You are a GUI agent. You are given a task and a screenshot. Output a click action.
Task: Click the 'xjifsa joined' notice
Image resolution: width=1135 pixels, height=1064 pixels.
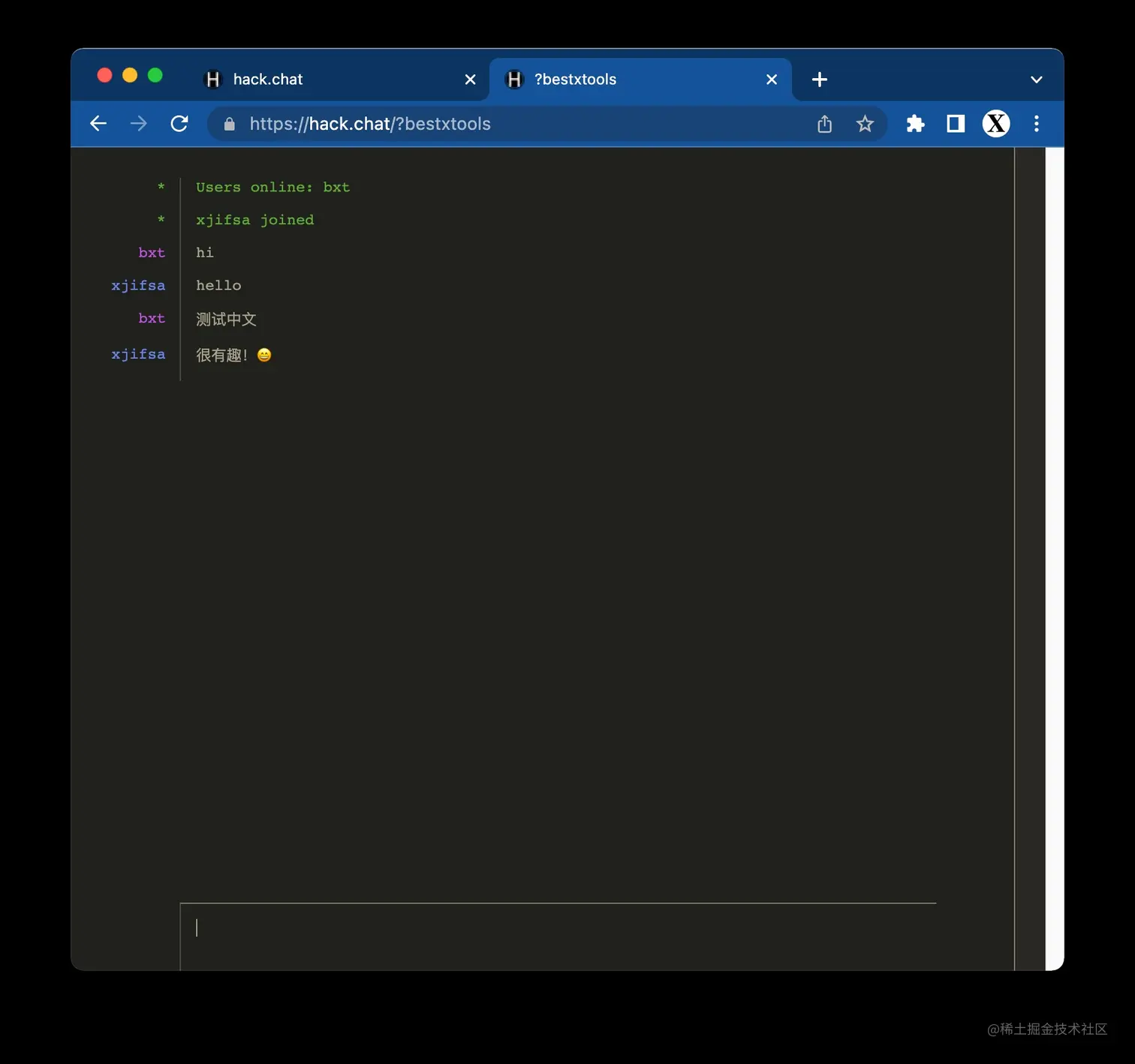(x=255, y=220)
